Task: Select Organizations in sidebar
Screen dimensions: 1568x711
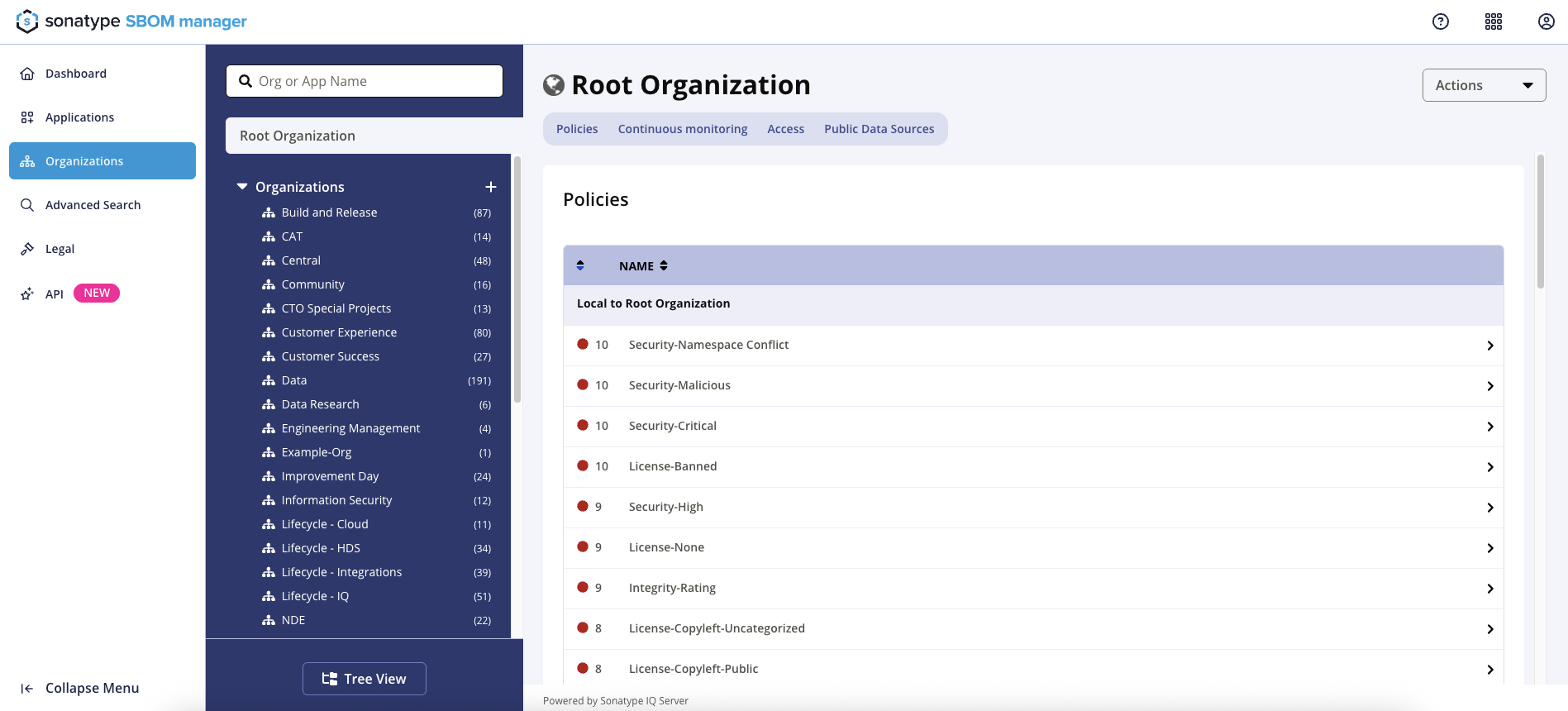Action: [102, 160]
